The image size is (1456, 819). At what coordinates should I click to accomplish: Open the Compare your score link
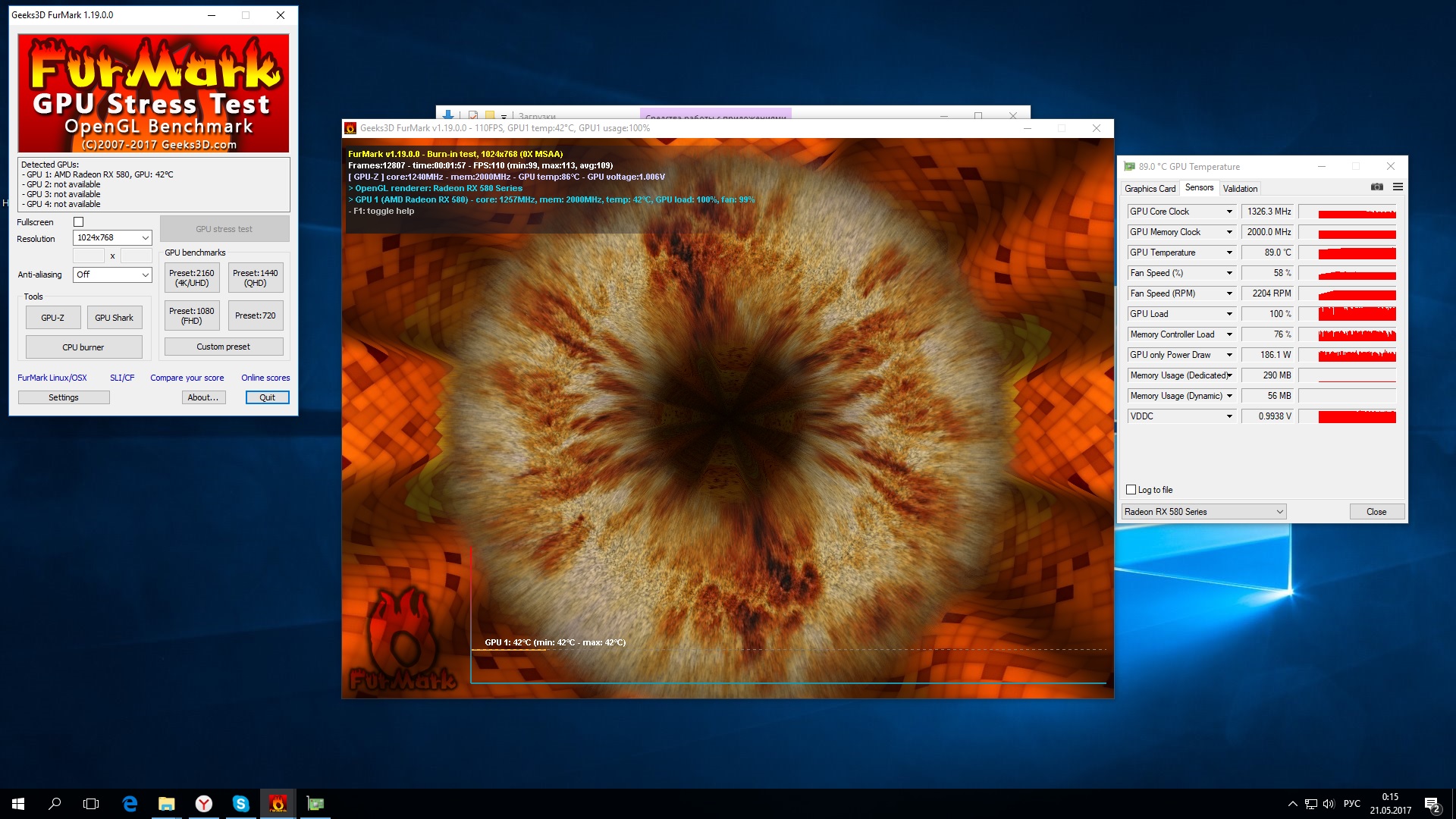click(187, 378)
